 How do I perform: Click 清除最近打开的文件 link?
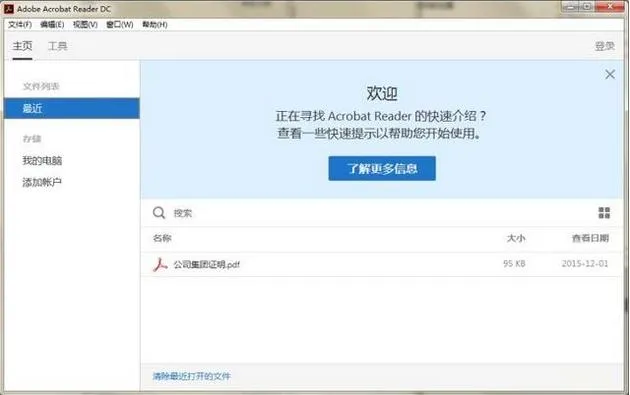(x=192, y=376)
